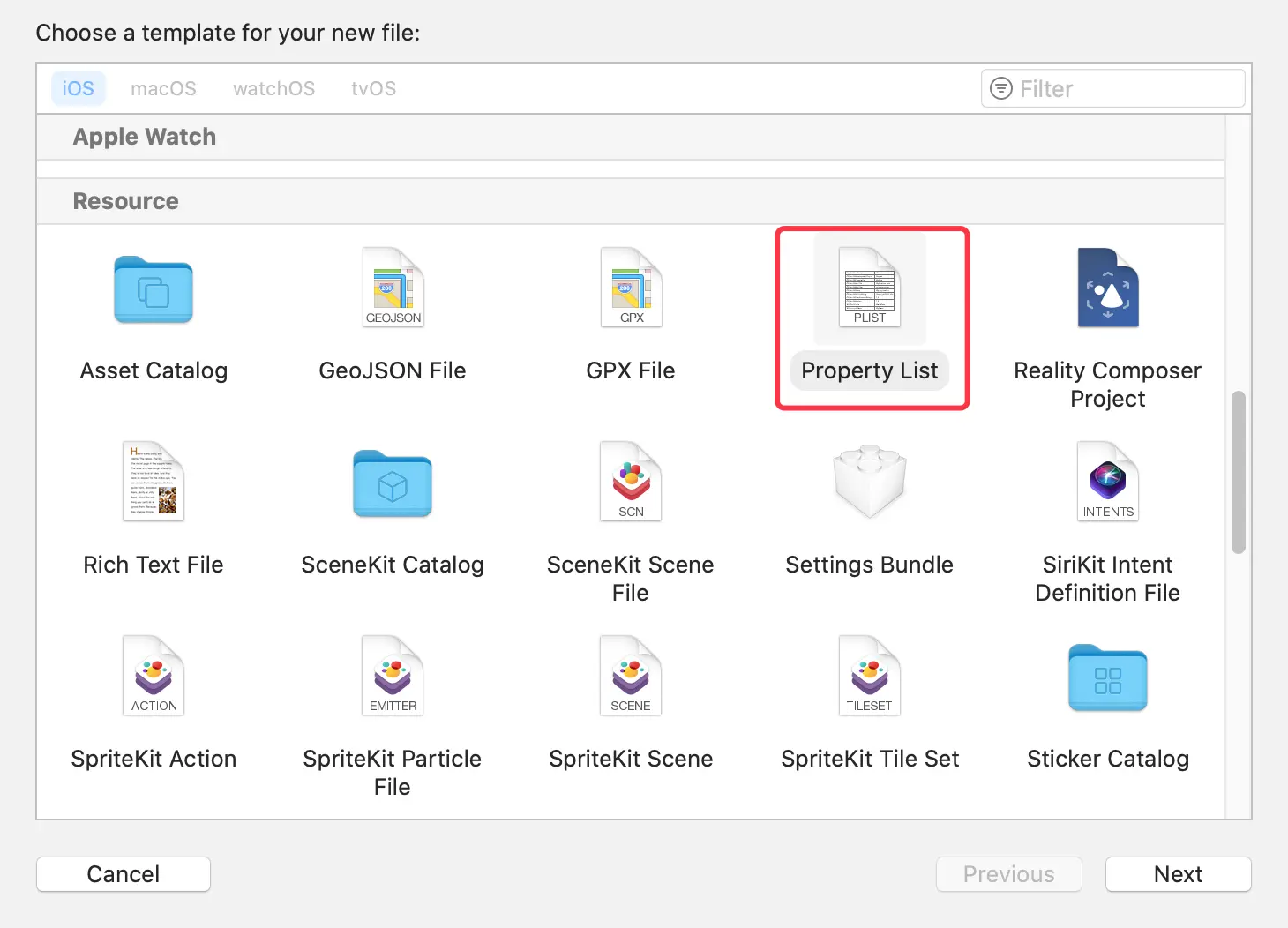Click the Settings Bundle label
The width and height of the screenshot is (1288, 928).
[x=870, y=565]
